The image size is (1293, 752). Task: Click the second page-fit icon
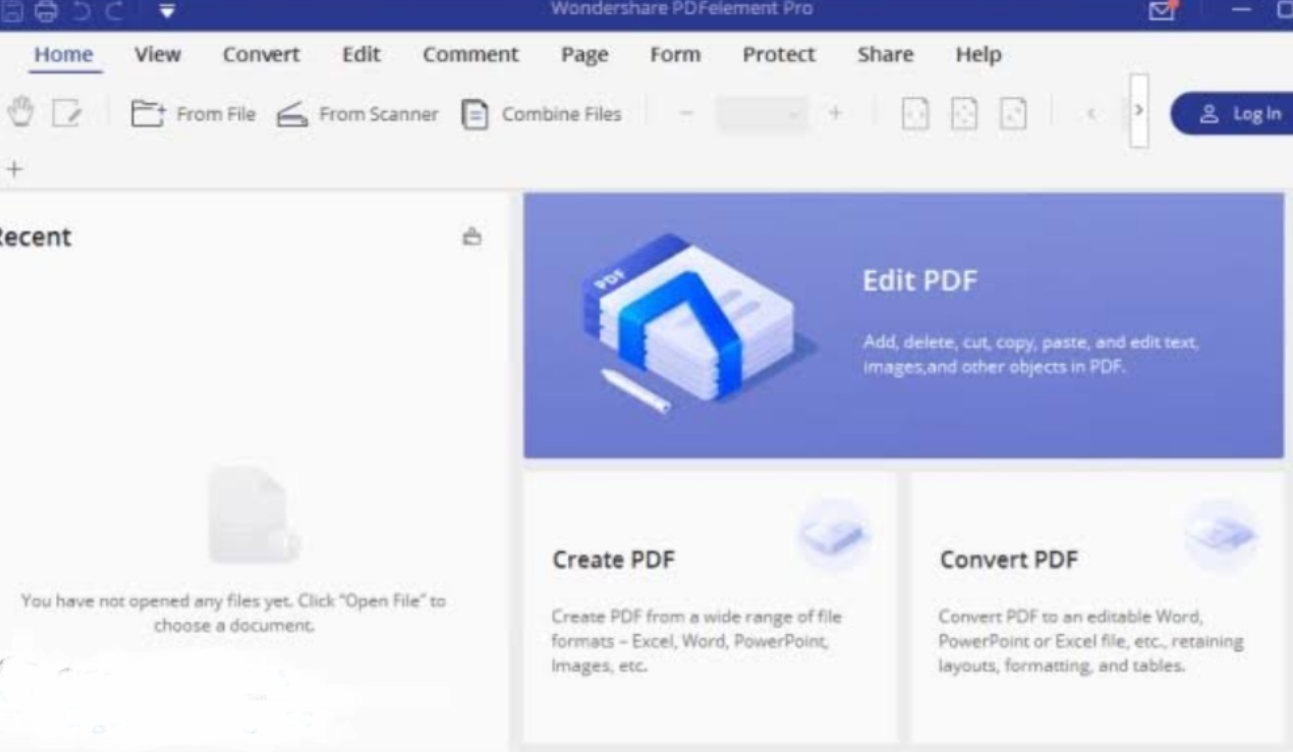click(964, 114)
